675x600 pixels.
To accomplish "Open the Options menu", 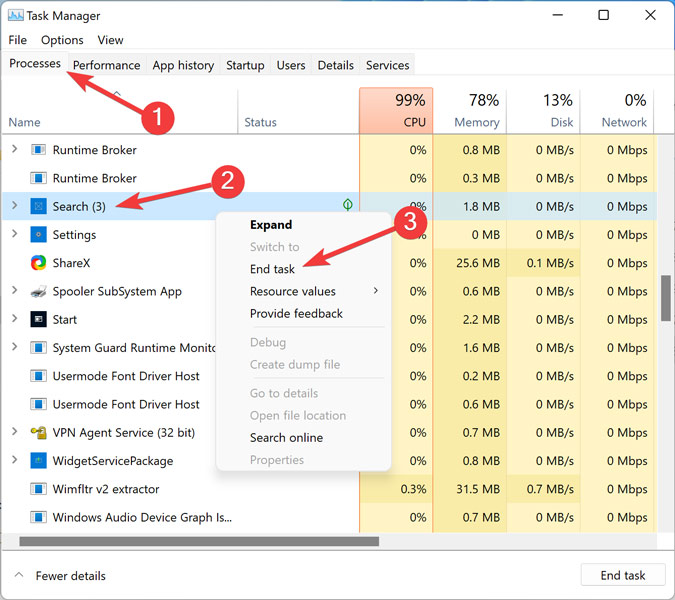I will [62, 40].
